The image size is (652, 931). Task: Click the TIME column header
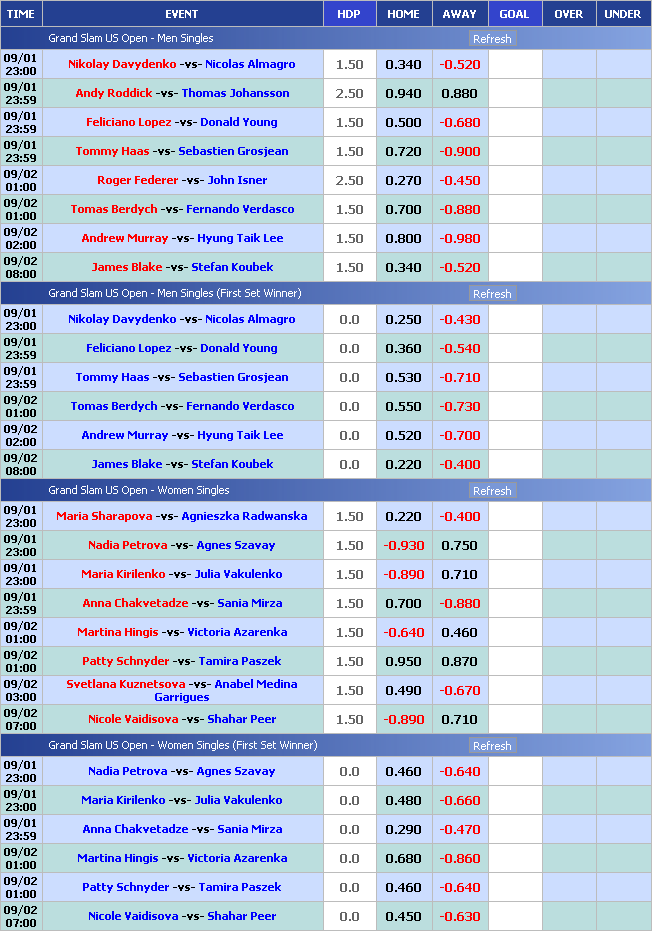(x=20, y=14)
